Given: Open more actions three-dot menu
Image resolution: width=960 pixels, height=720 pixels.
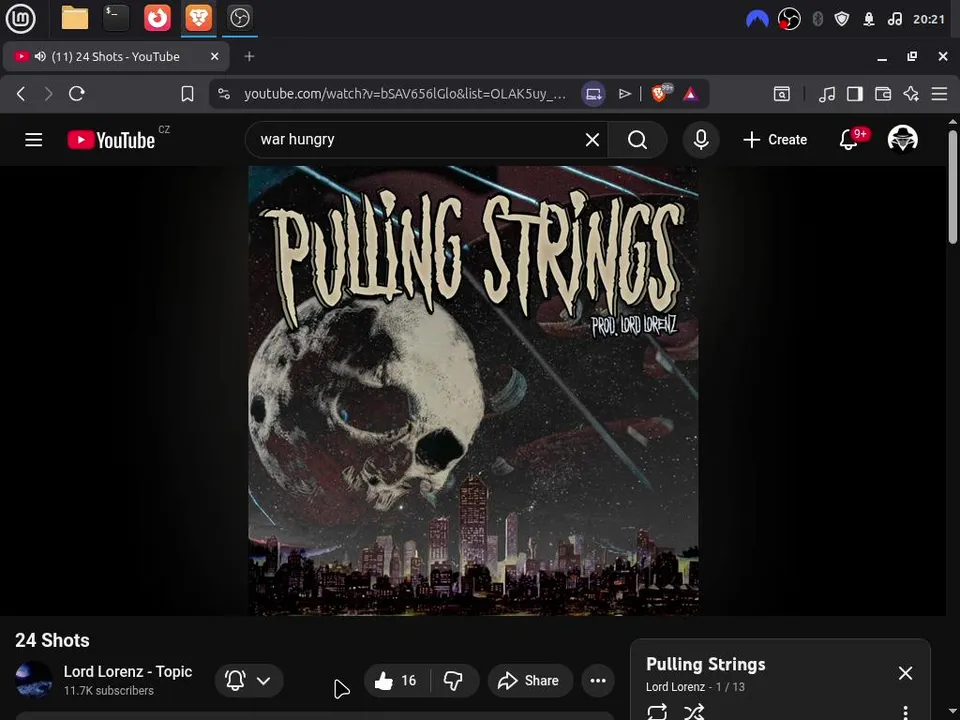Looking at the screenshot, I should pyautogui.click(x=598, y=680).
